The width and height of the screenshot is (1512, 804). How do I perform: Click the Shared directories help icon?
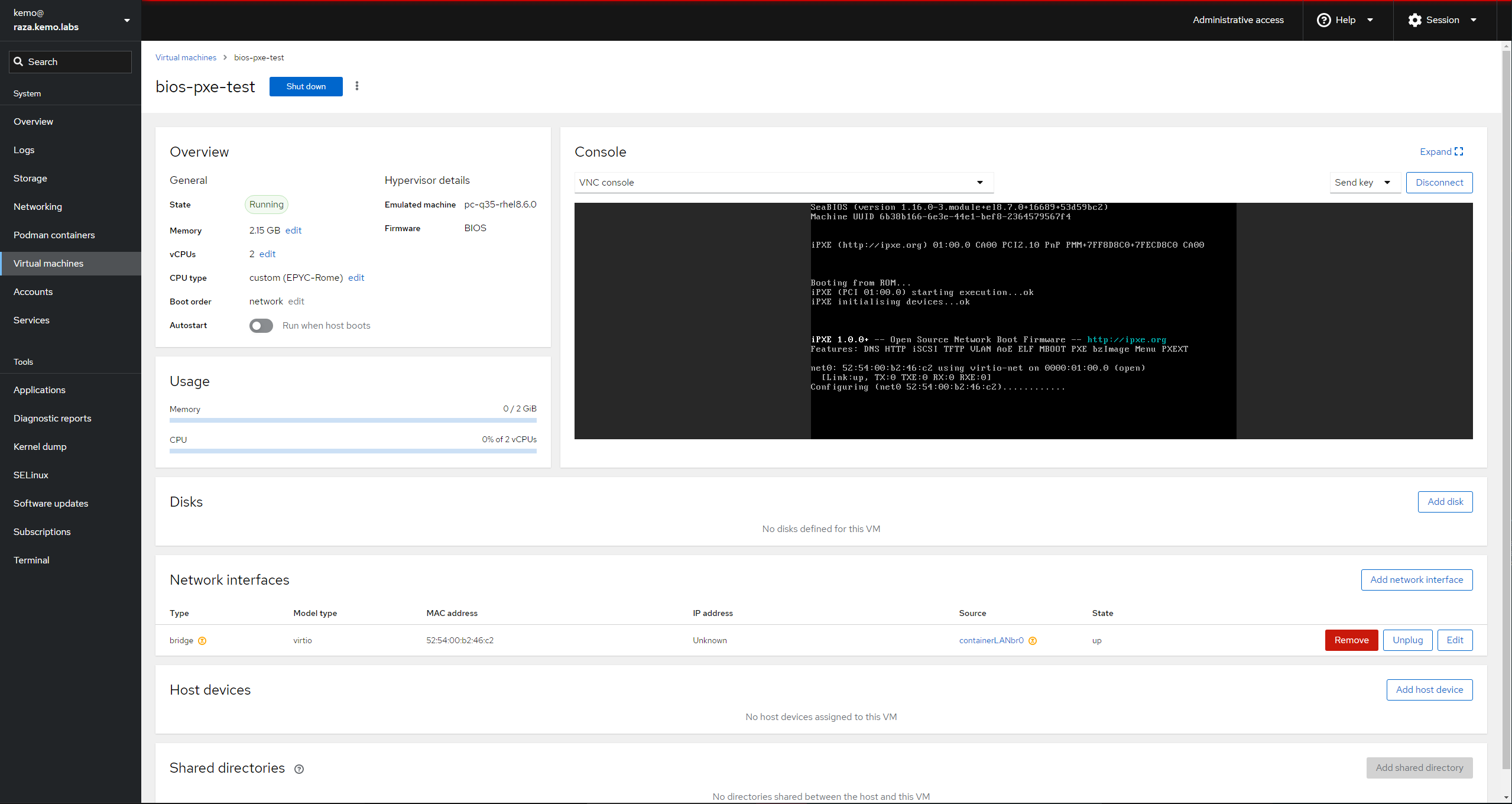[x=299, y=769]
